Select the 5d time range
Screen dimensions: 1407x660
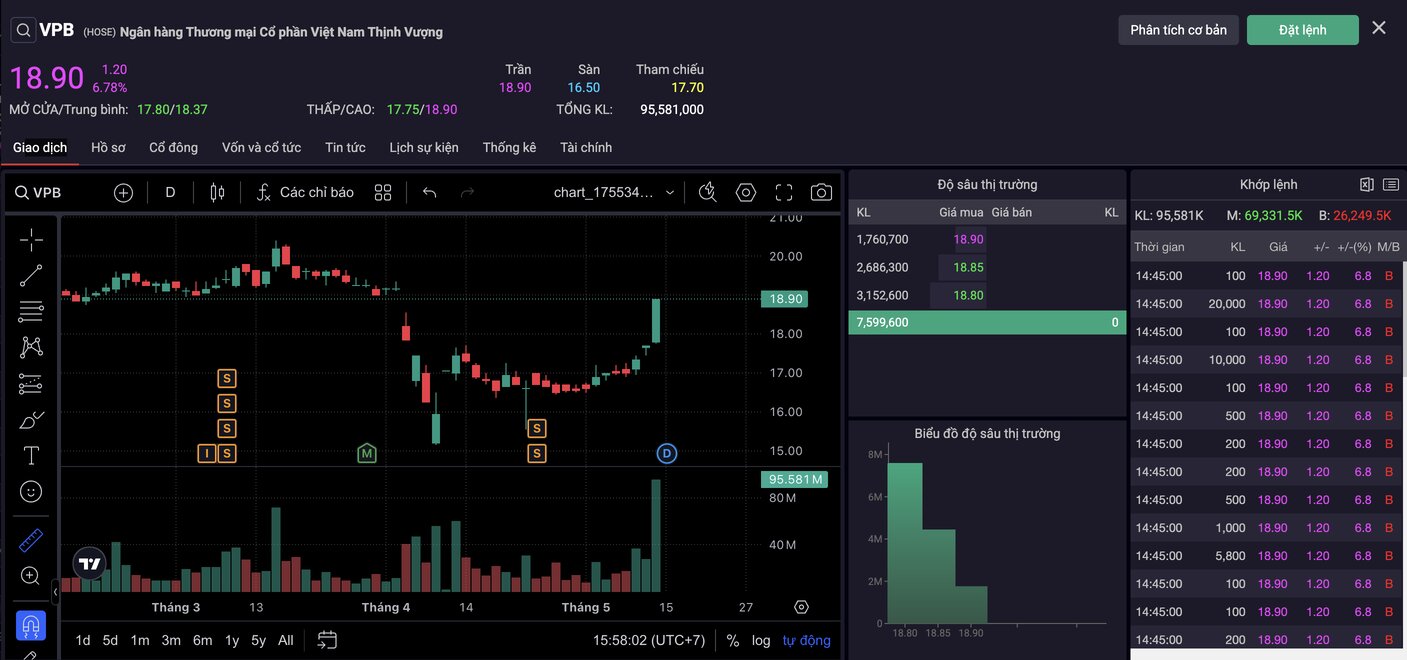click(110, 640)
